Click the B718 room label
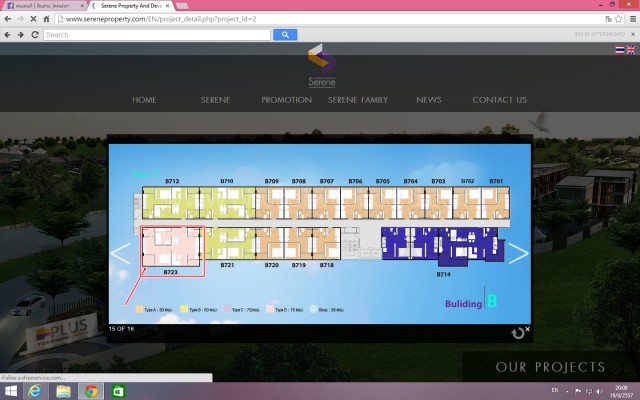 click(x=327, y=265)
